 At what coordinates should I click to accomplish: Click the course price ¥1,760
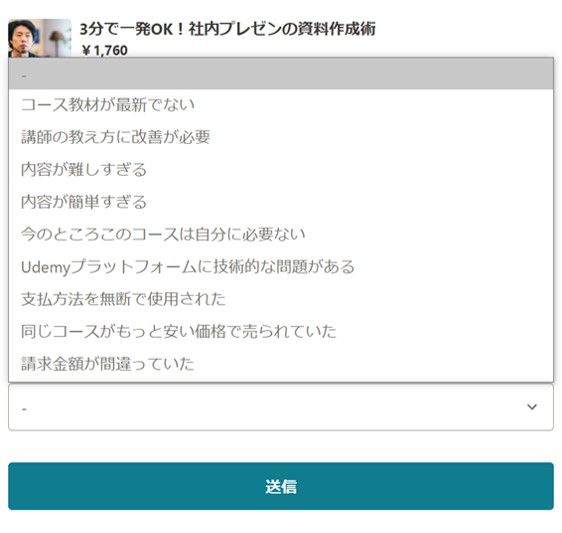104,51
